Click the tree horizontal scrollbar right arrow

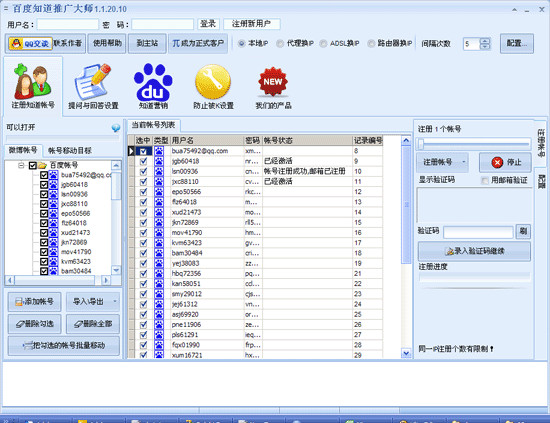tap(106, 280)
